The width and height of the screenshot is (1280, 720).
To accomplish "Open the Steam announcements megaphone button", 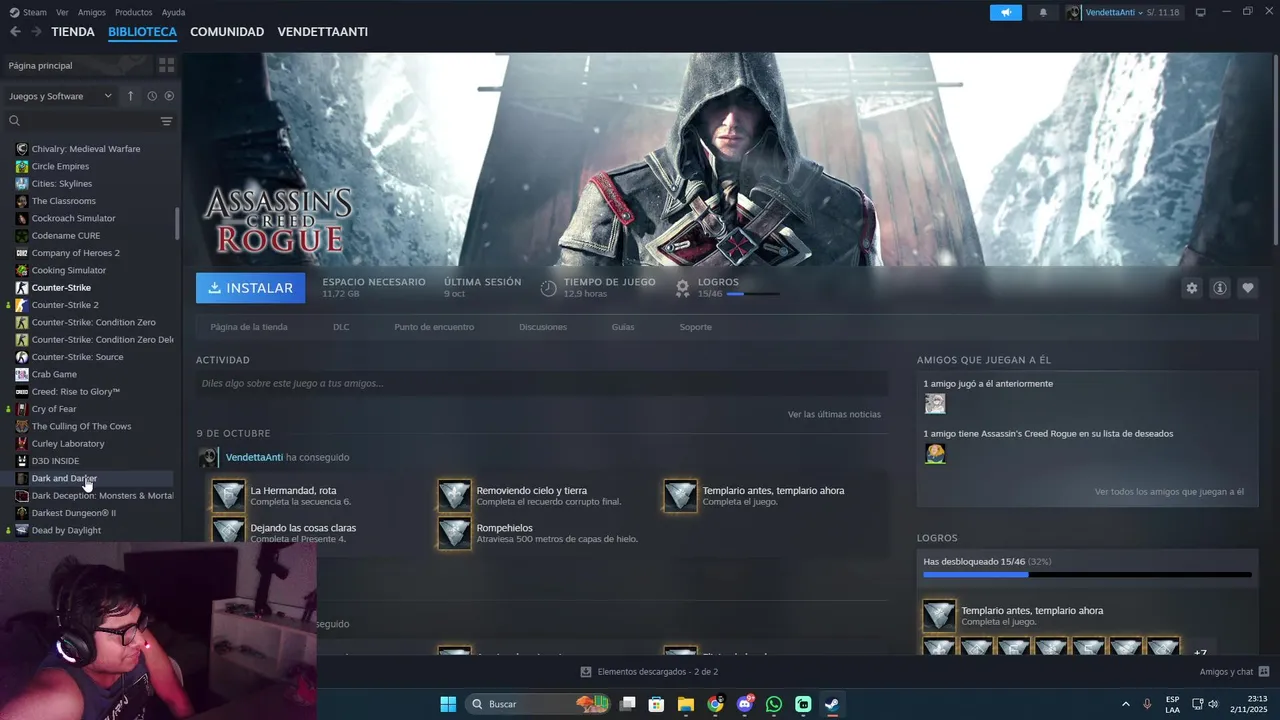I will click(x=1006, y=12).
